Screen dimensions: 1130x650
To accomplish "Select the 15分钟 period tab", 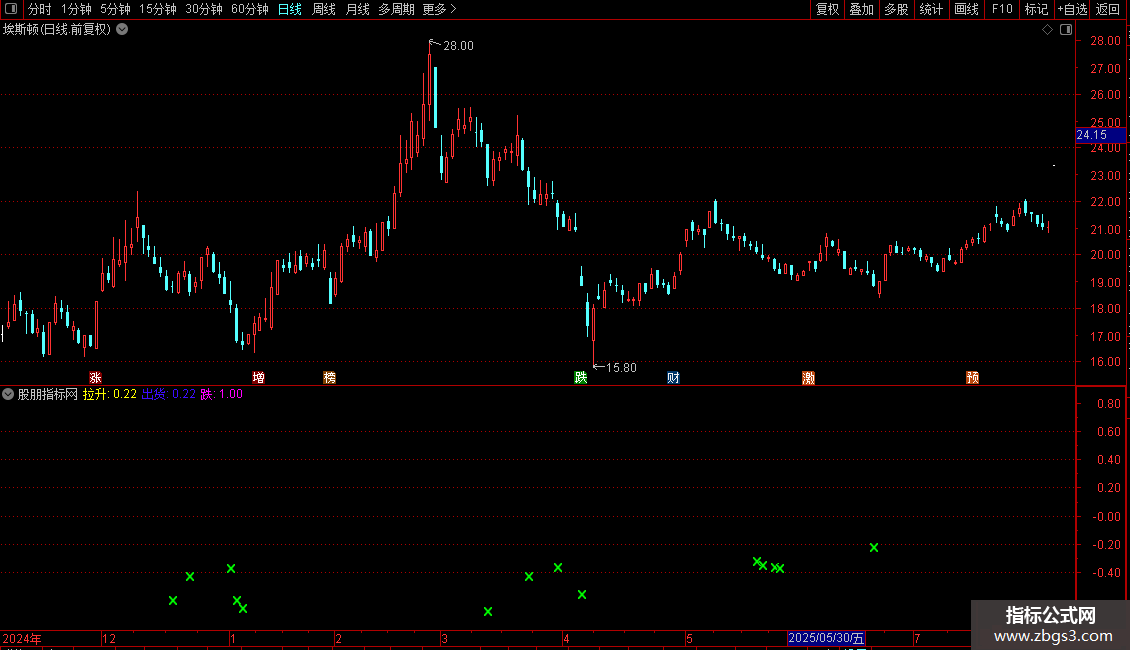I will point(157,9).
